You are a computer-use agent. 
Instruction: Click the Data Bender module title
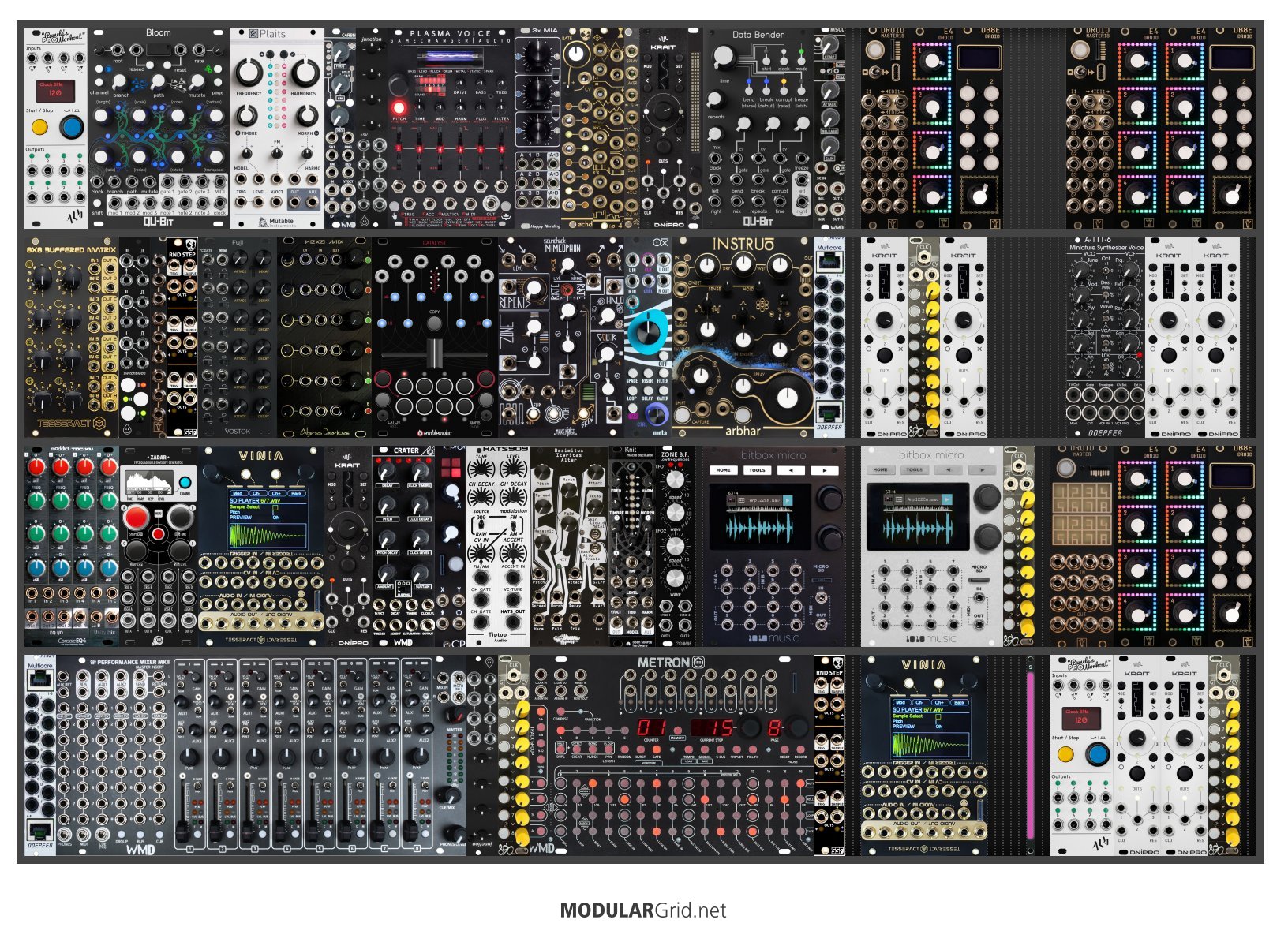(758, 35)
